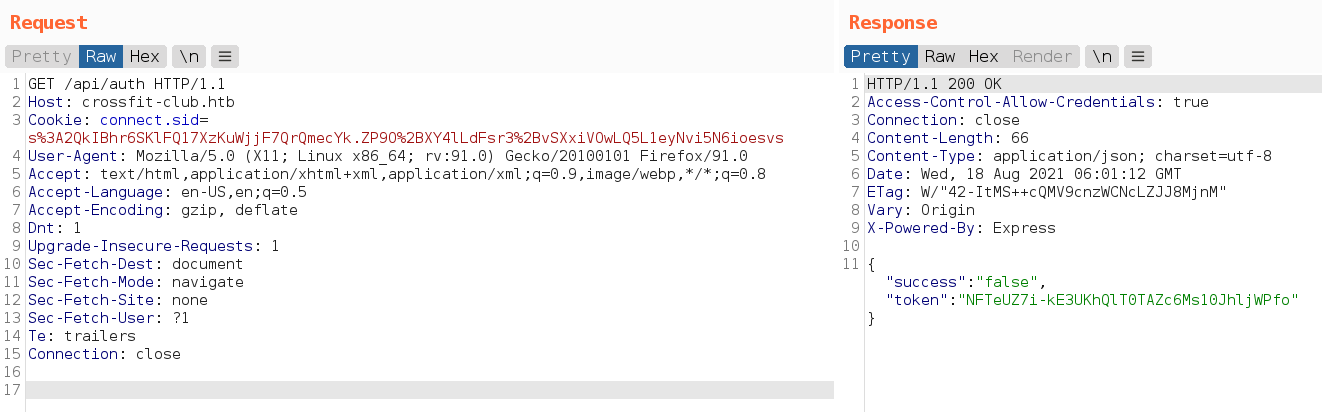This screenshot has width=1322, height=412.
Task: Open the Render tab in Response
Action: [x=1042, y=56]
